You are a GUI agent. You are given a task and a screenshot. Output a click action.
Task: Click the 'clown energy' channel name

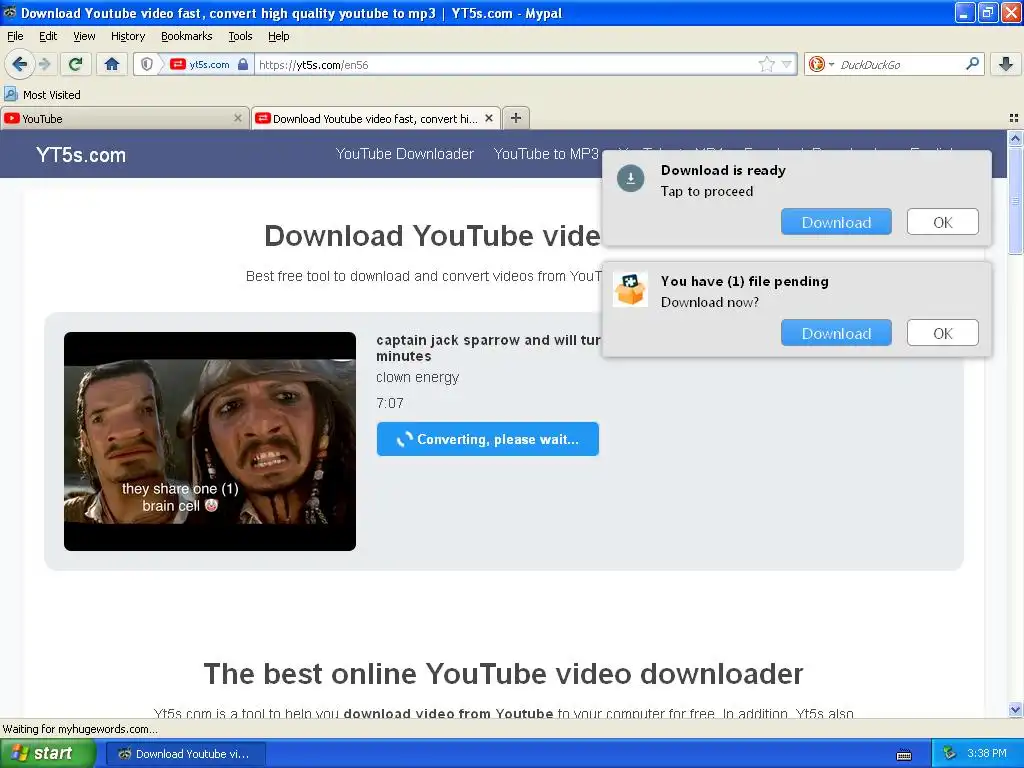[417, 377]
